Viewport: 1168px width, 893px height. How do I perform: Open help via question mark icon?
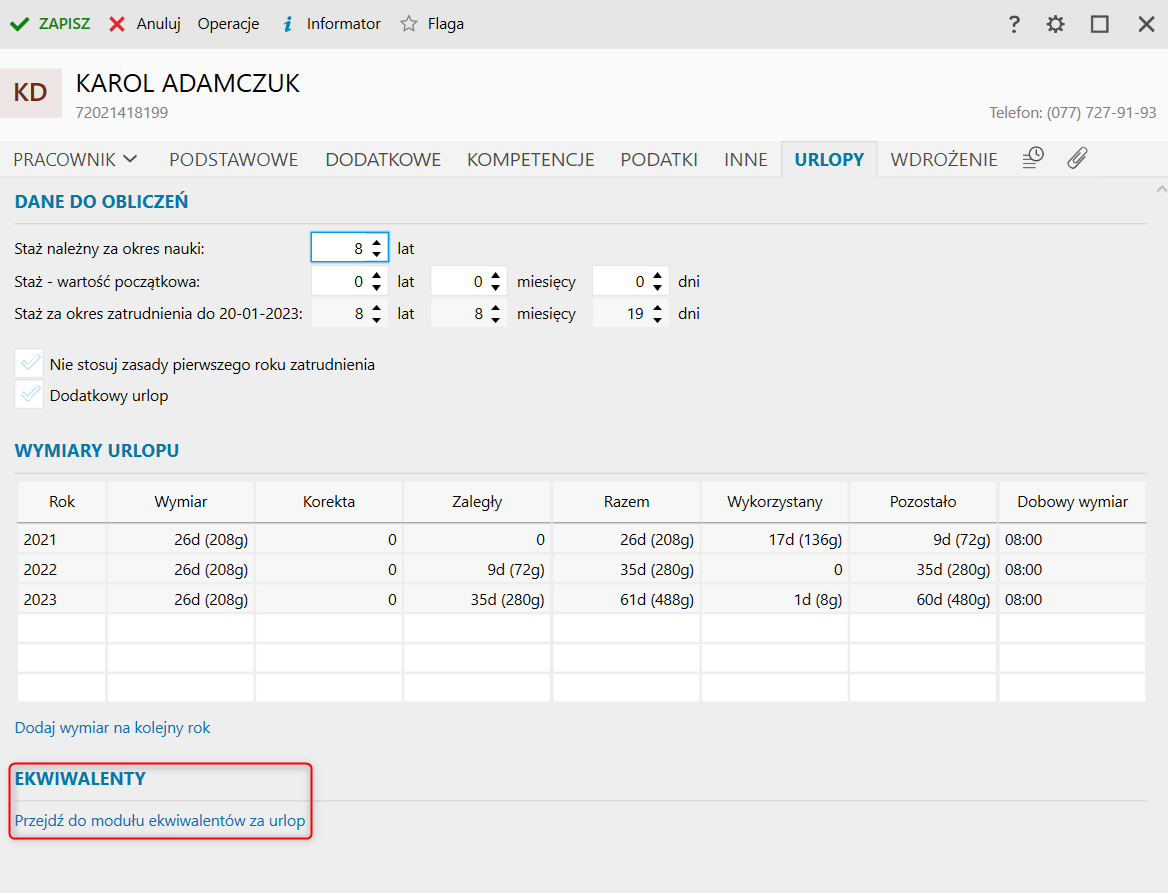pos(1014,24)
